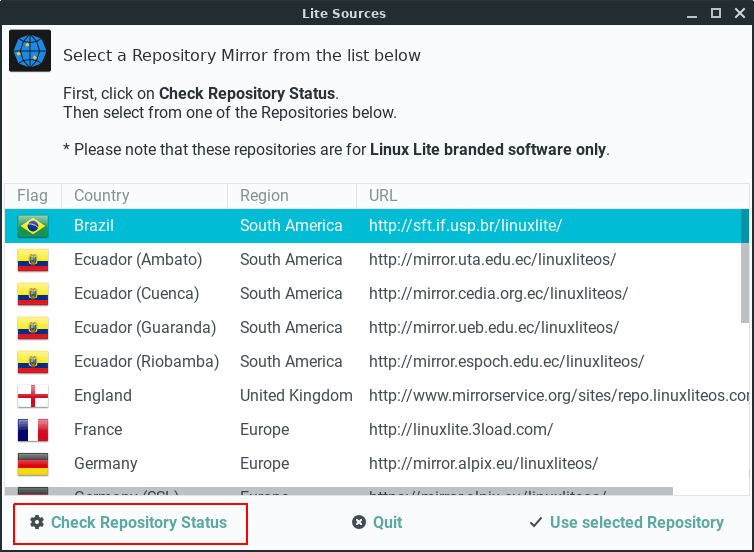Sort list by Region column header
Image resolution: width=754 pixels, height=552 pixels.
pyautogui.click(x=264, y=196)
